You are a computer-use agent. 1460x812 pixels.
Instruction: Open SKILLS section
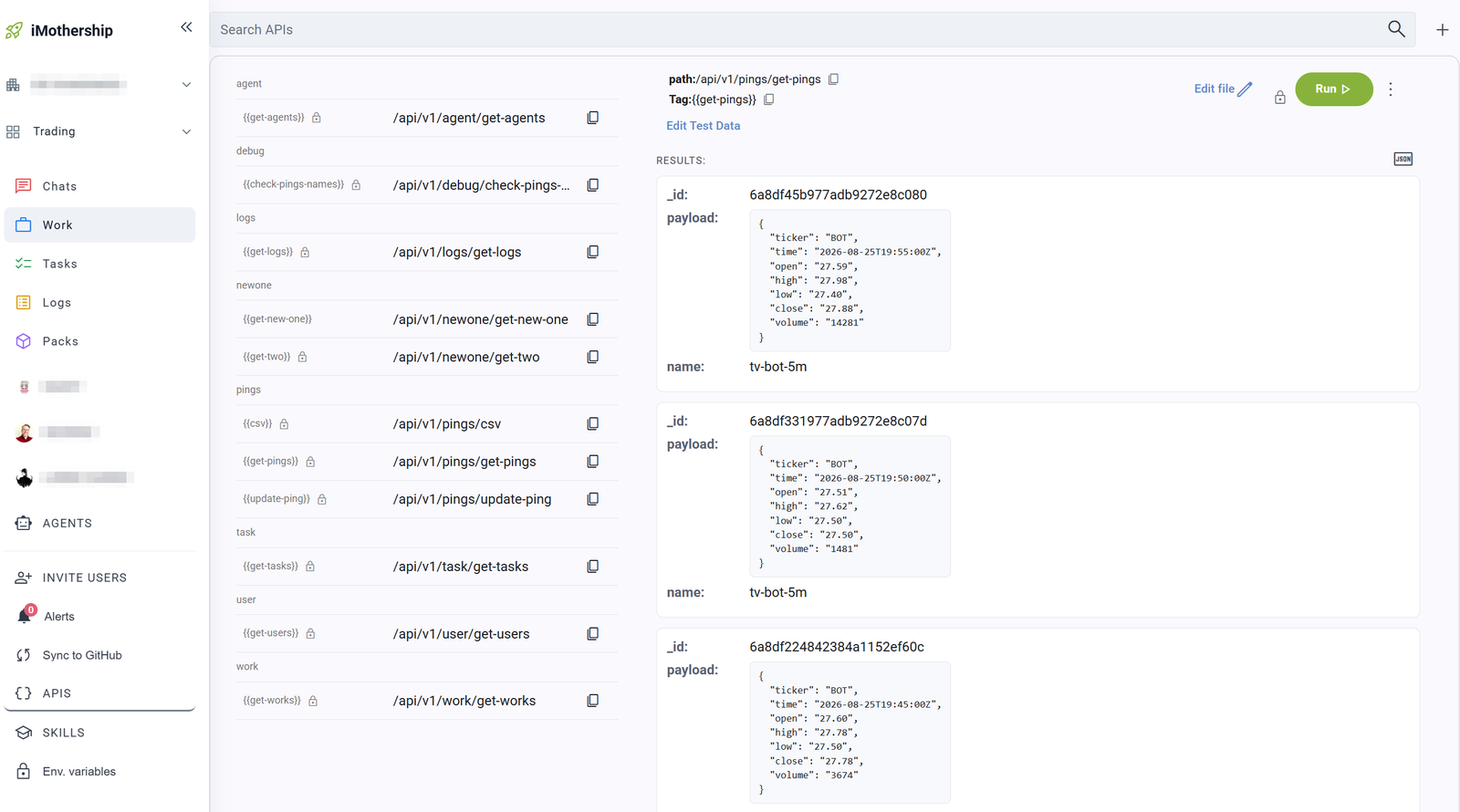click(99, 733)
